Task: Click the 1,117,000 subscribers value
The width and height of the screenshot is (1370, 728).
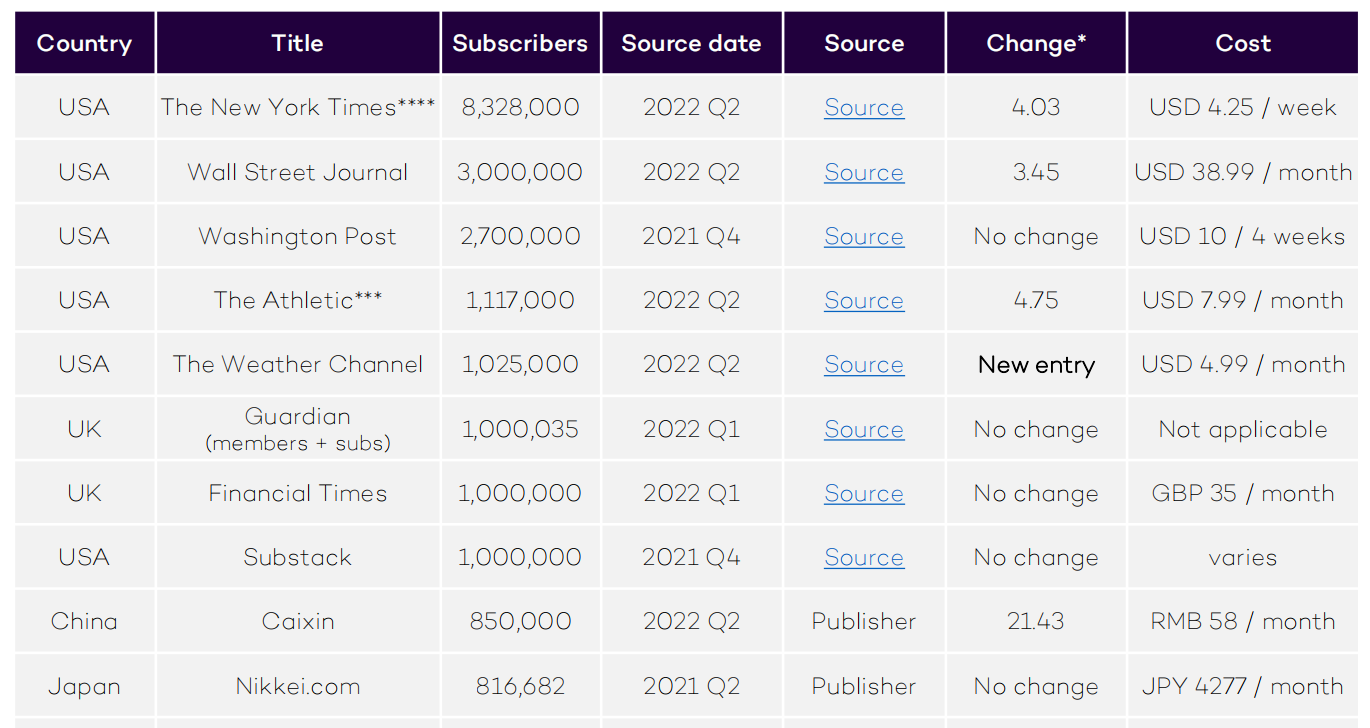Action: coord(520,299)
